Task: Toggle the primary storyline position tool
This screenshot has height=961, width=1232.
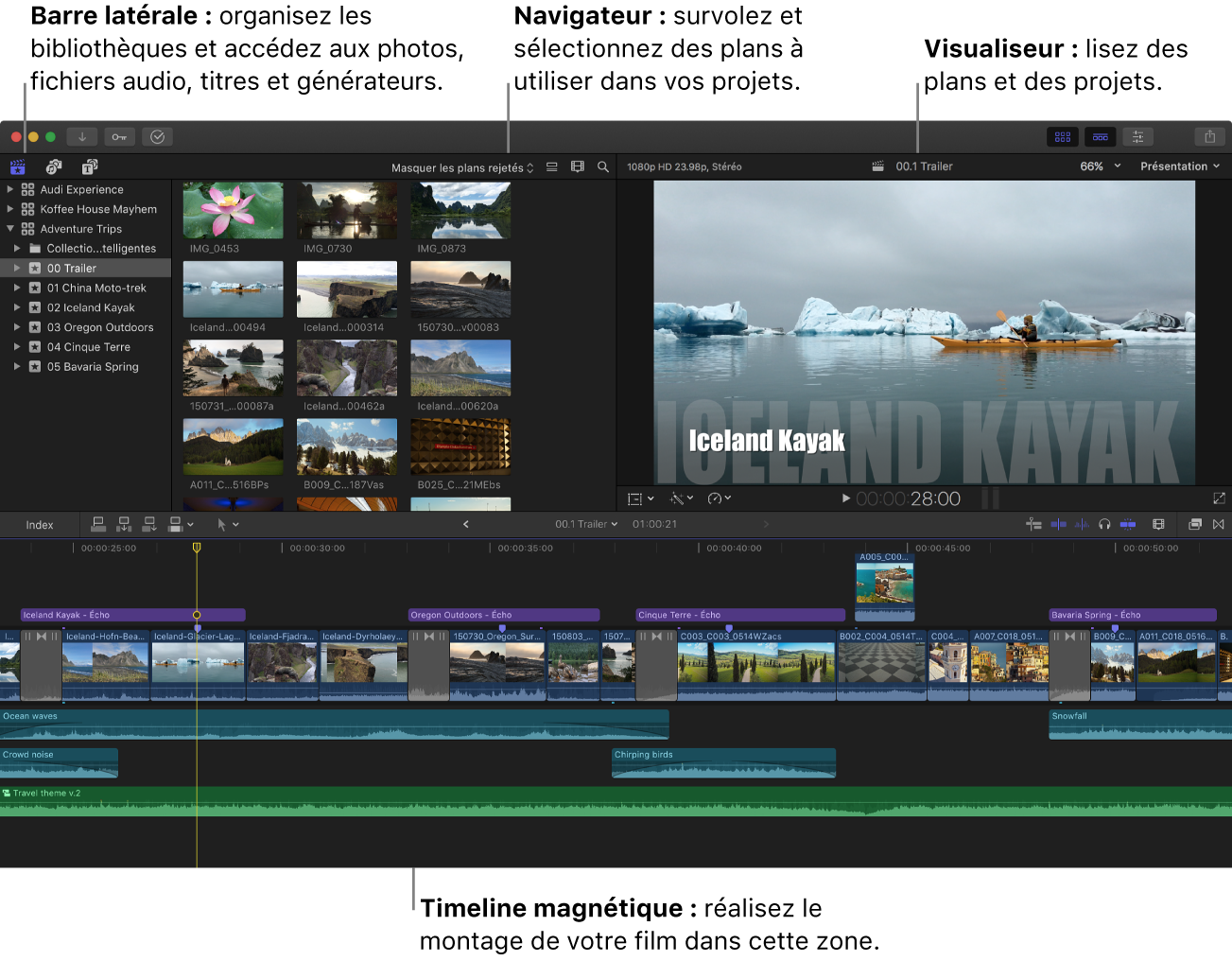Action: (1033, 524)
